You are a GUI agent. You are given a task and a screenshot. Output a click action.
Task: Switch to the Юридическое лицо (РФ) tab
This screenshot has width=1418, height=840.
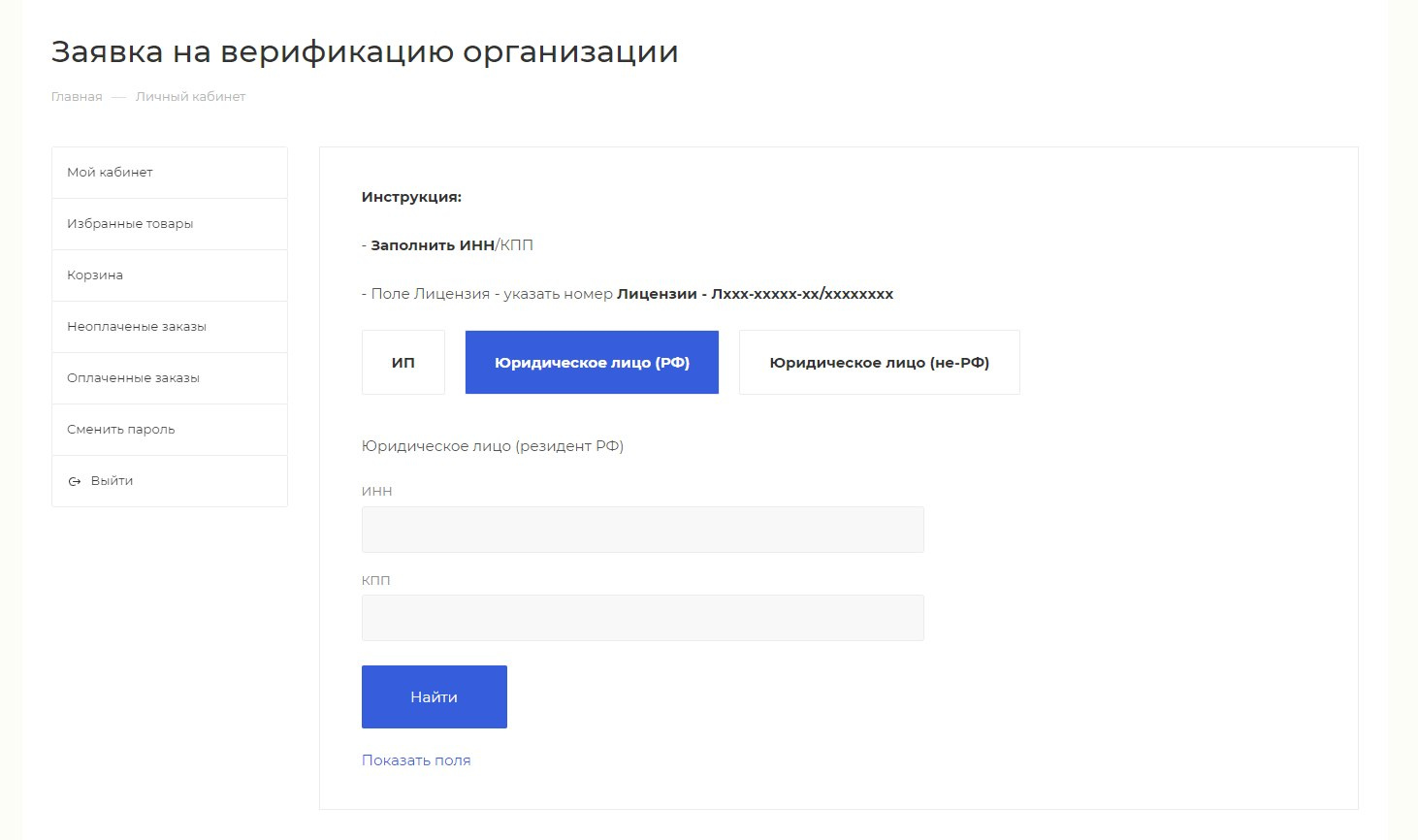tap(592, 363)
